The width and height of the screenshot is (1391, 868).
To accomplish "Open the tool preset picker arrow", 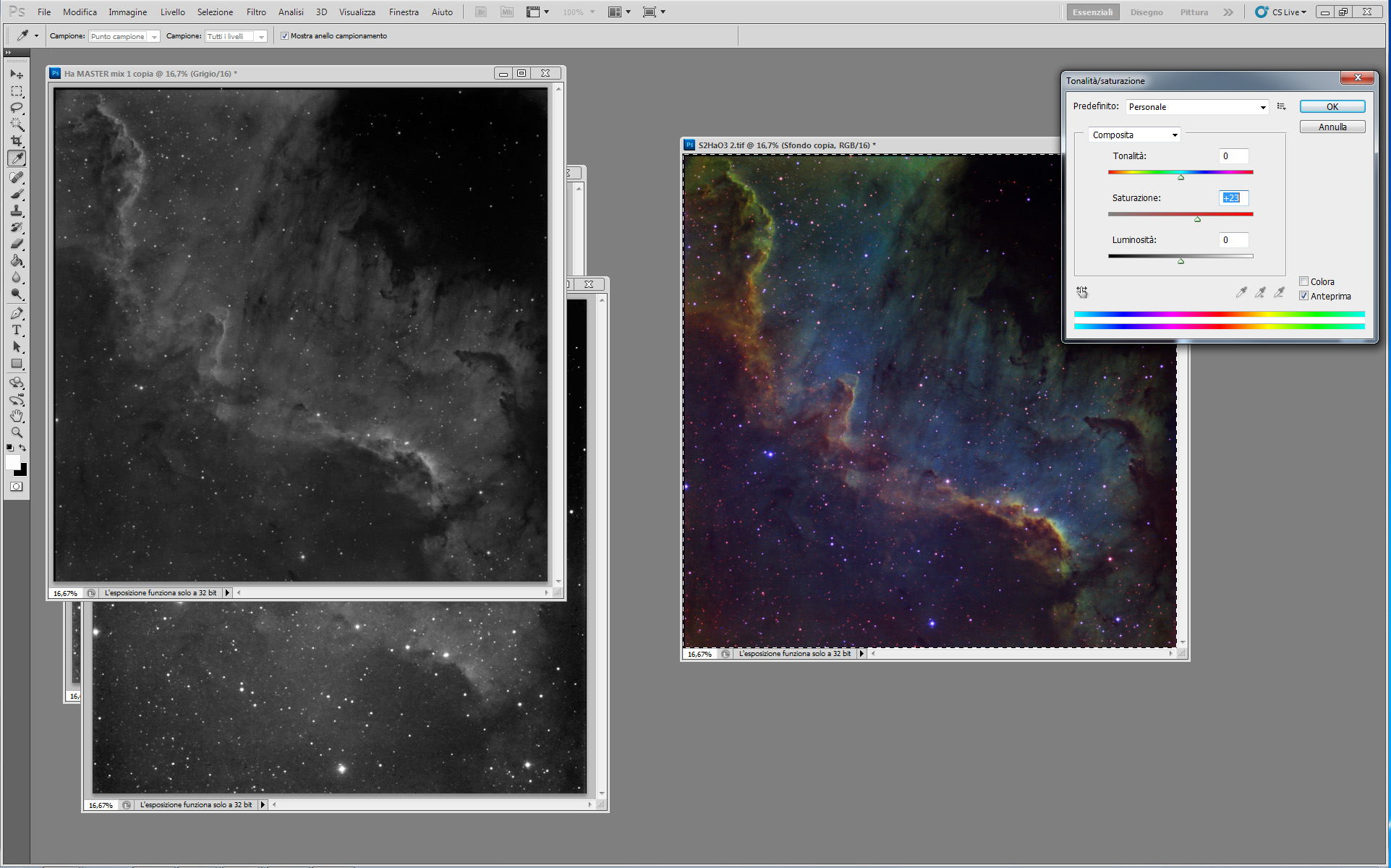I will pos(36,35).
